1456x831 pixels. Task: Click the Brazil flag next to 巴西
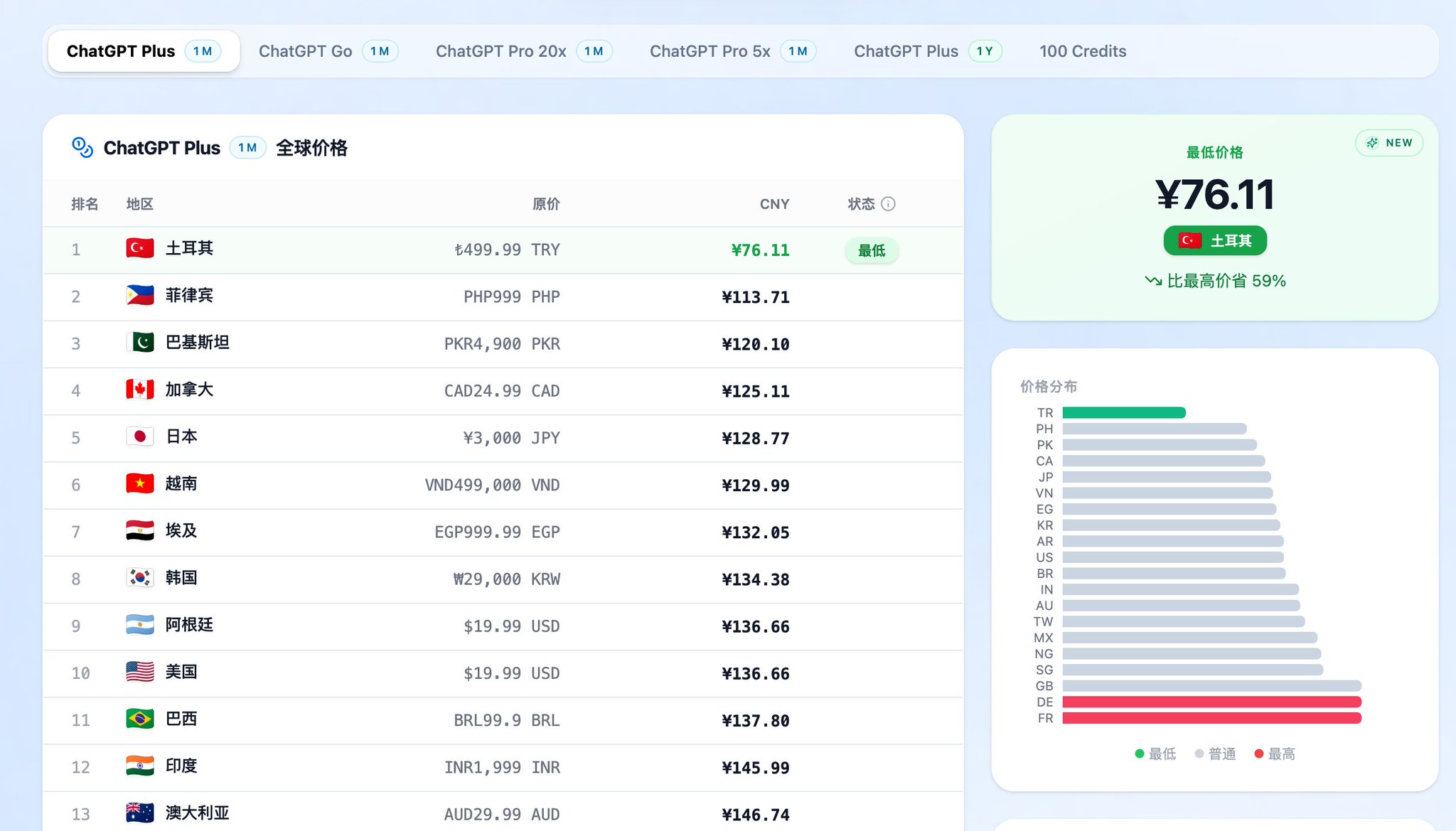[x=140, y=719]
